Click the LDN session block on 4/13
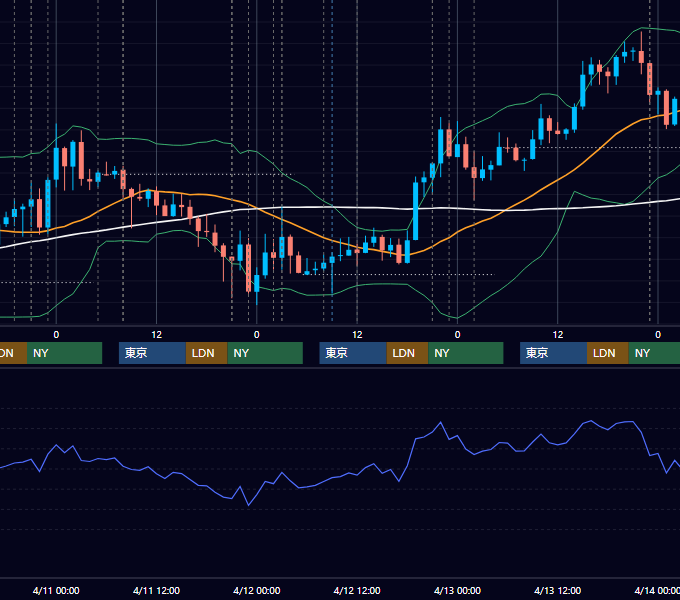 (x=608, y=353)
